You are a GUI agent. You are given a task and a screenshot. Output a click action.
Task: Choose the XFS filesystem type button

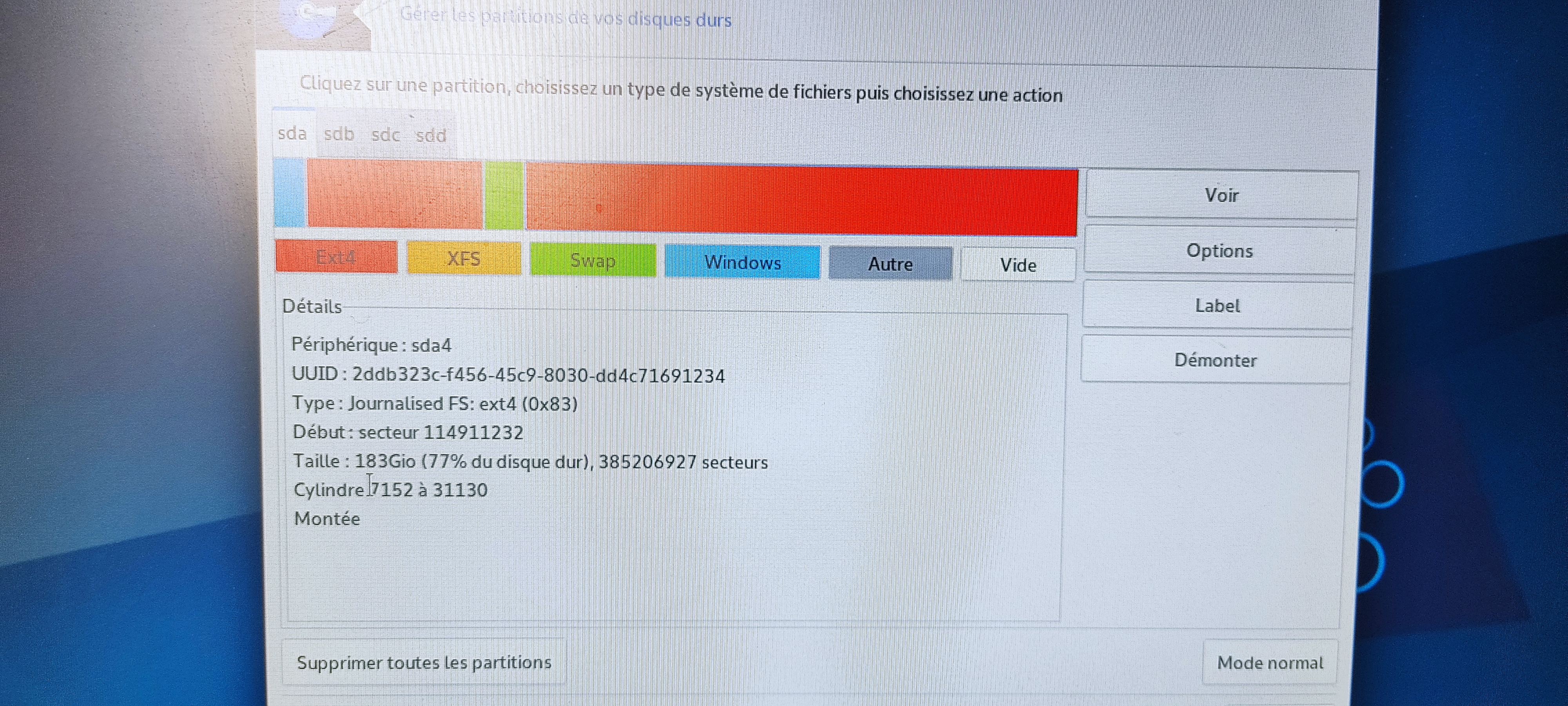[464, 258]
